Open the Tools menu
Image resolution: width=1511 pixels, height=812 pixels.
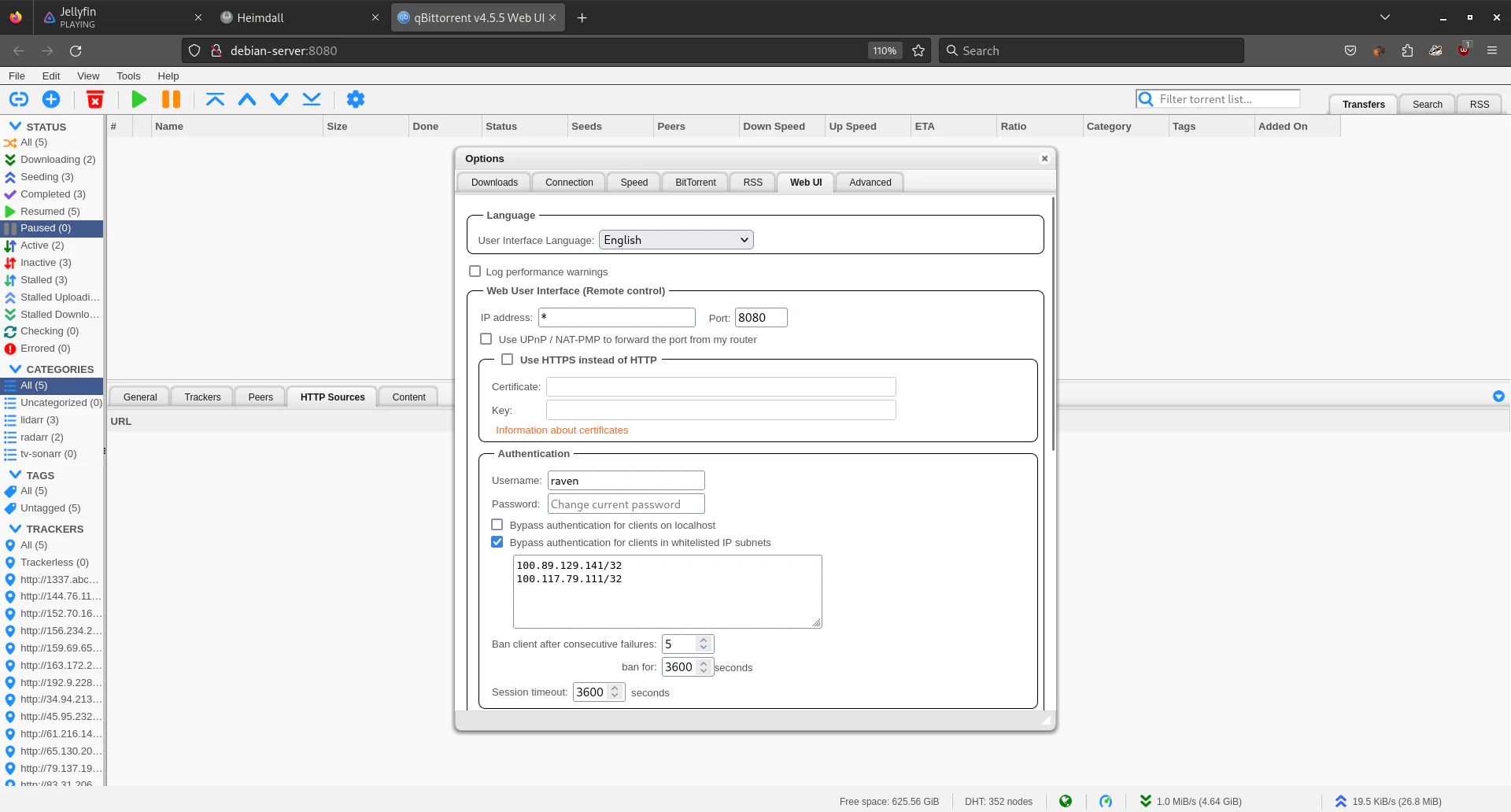(x=128, y=76)
